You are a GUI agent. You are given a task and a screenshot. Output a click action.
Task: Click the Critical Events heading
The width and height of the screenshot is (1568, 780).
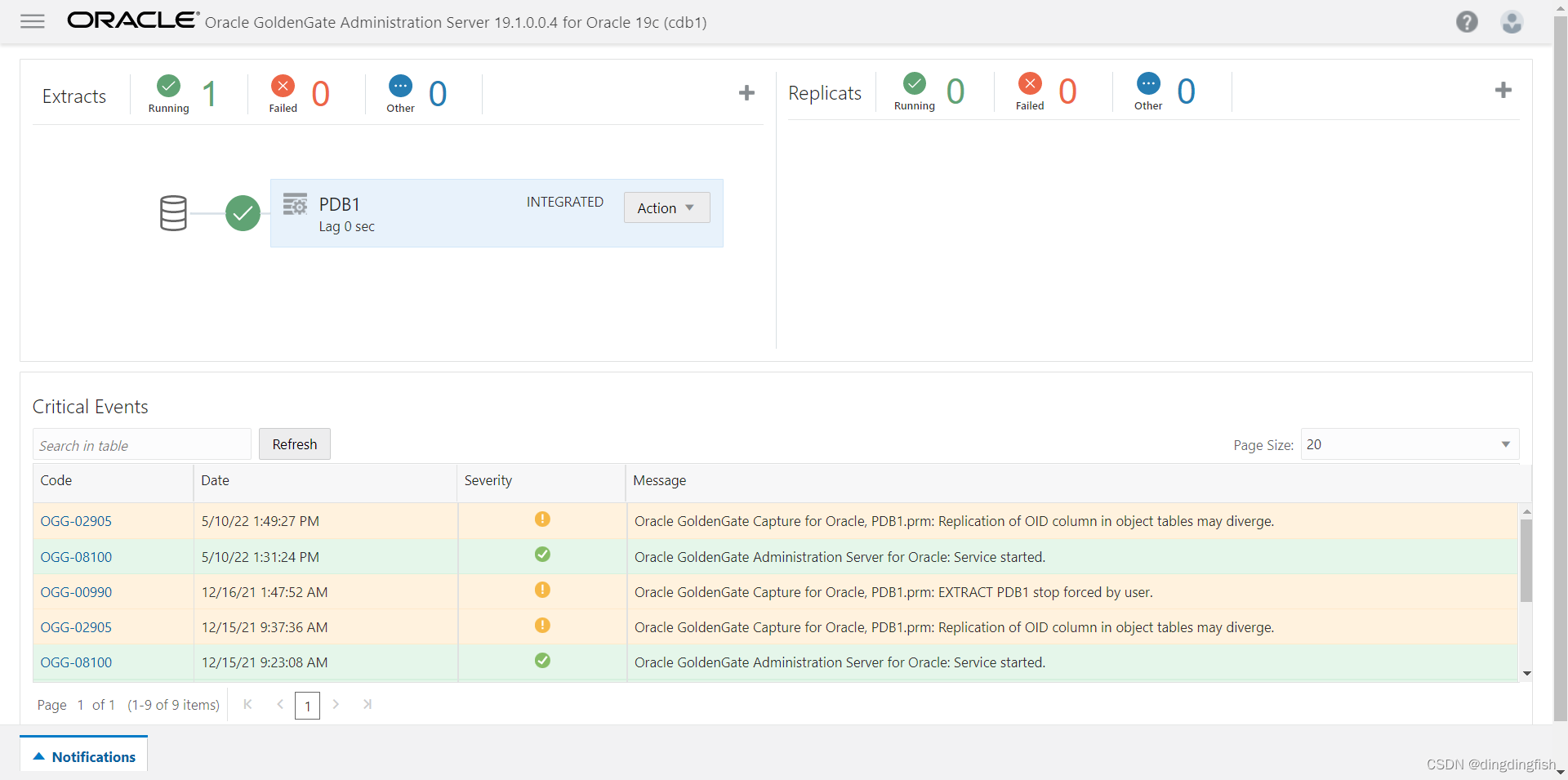click(91, 407)
